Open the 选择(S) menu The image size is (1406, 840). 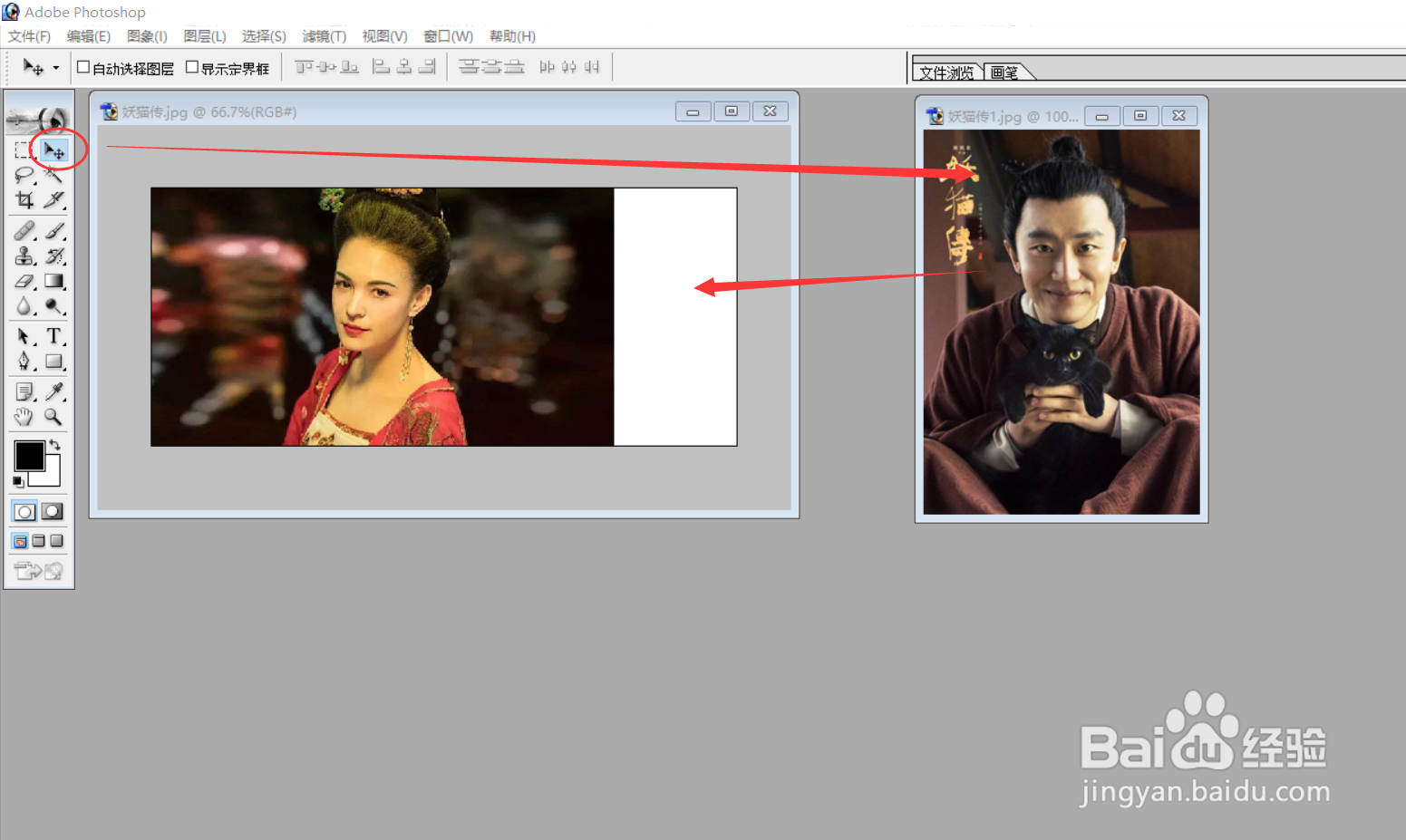pyautogui.click(x=264, y=36)
